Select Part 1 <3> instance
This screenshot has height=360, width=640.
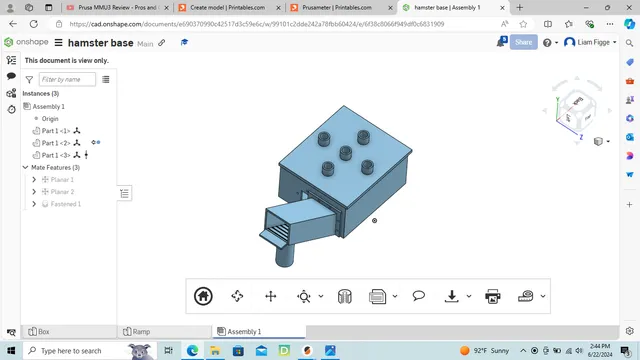(x=56, y=156)
